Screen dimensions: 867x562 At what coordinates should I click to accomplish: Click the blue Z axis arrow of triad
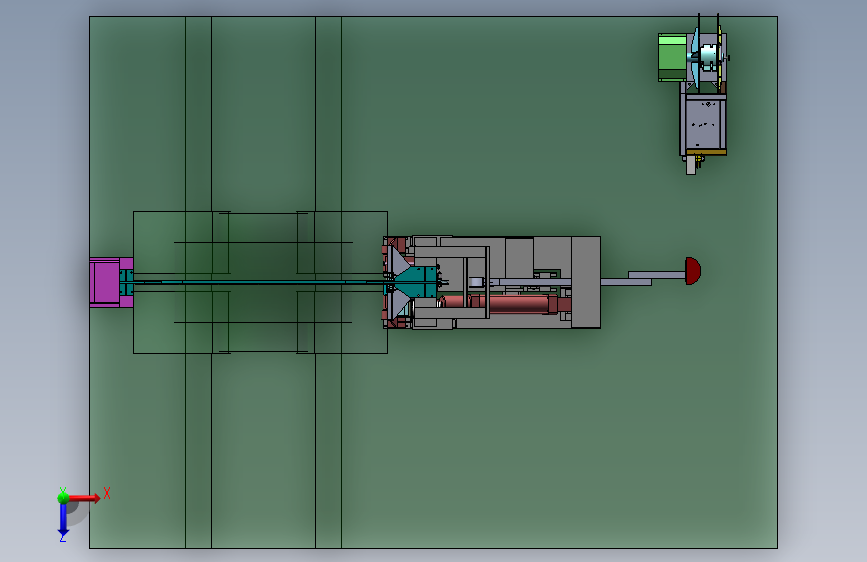click(x=63, y=521)
